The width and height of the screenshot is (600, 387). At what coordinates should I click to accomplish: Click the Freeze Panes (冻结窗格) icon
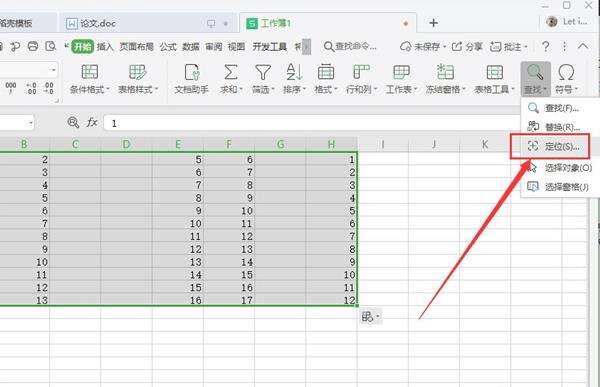click(445, 72)
